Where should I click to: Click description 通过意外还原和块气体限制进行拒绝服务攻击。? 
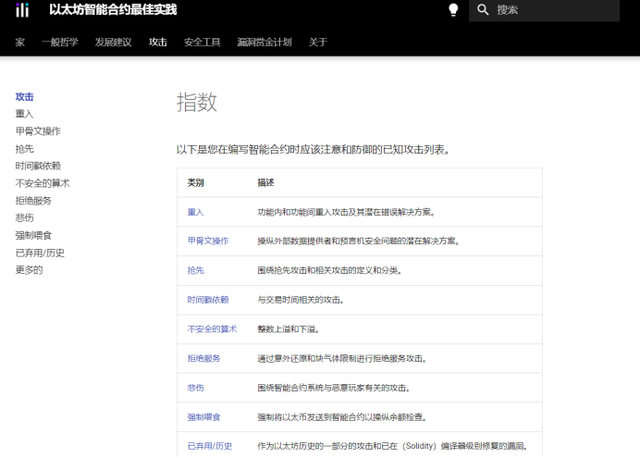[x=342, y=358]
